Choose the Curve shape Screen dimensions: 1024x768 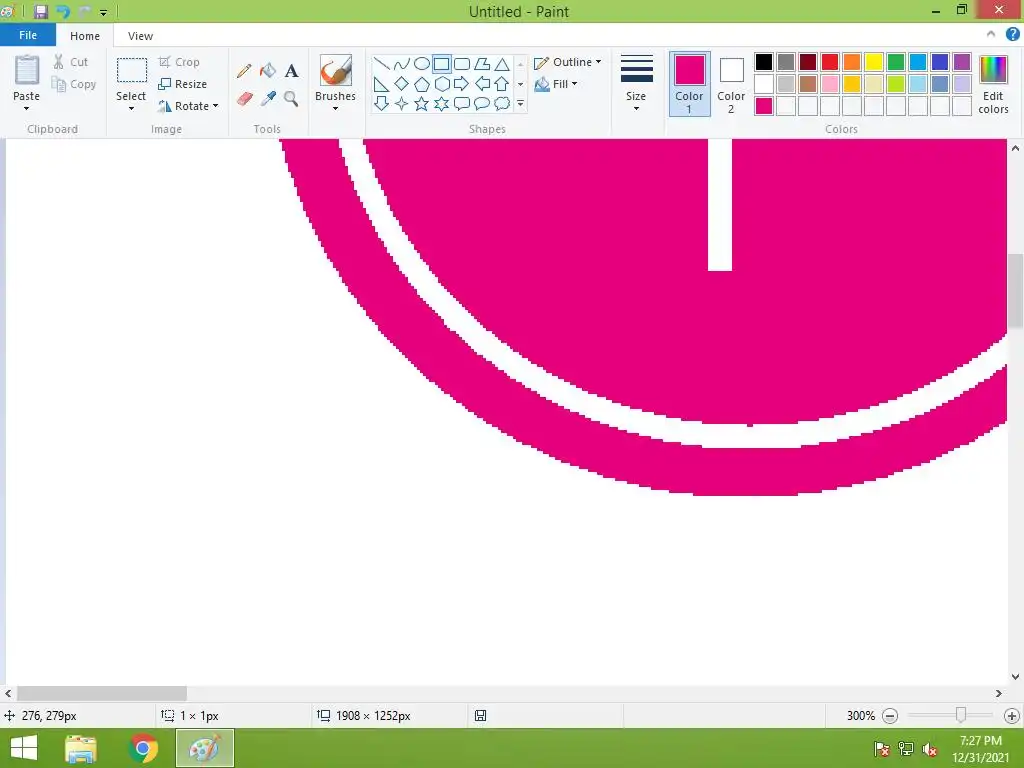(402, 63)
